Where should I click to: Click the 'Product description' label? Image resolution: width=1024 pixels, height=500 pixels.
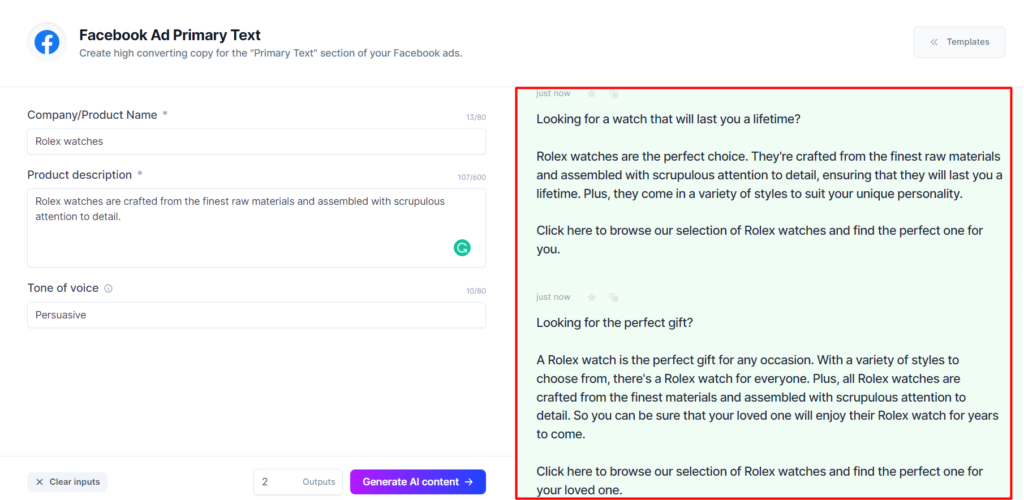click(80, 175)
